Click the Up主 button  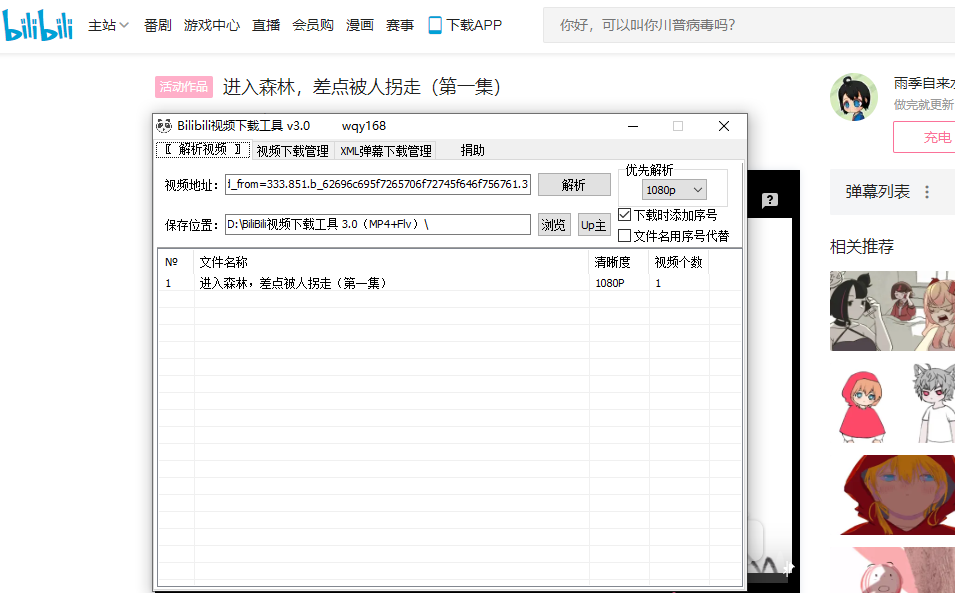point(594,225)
